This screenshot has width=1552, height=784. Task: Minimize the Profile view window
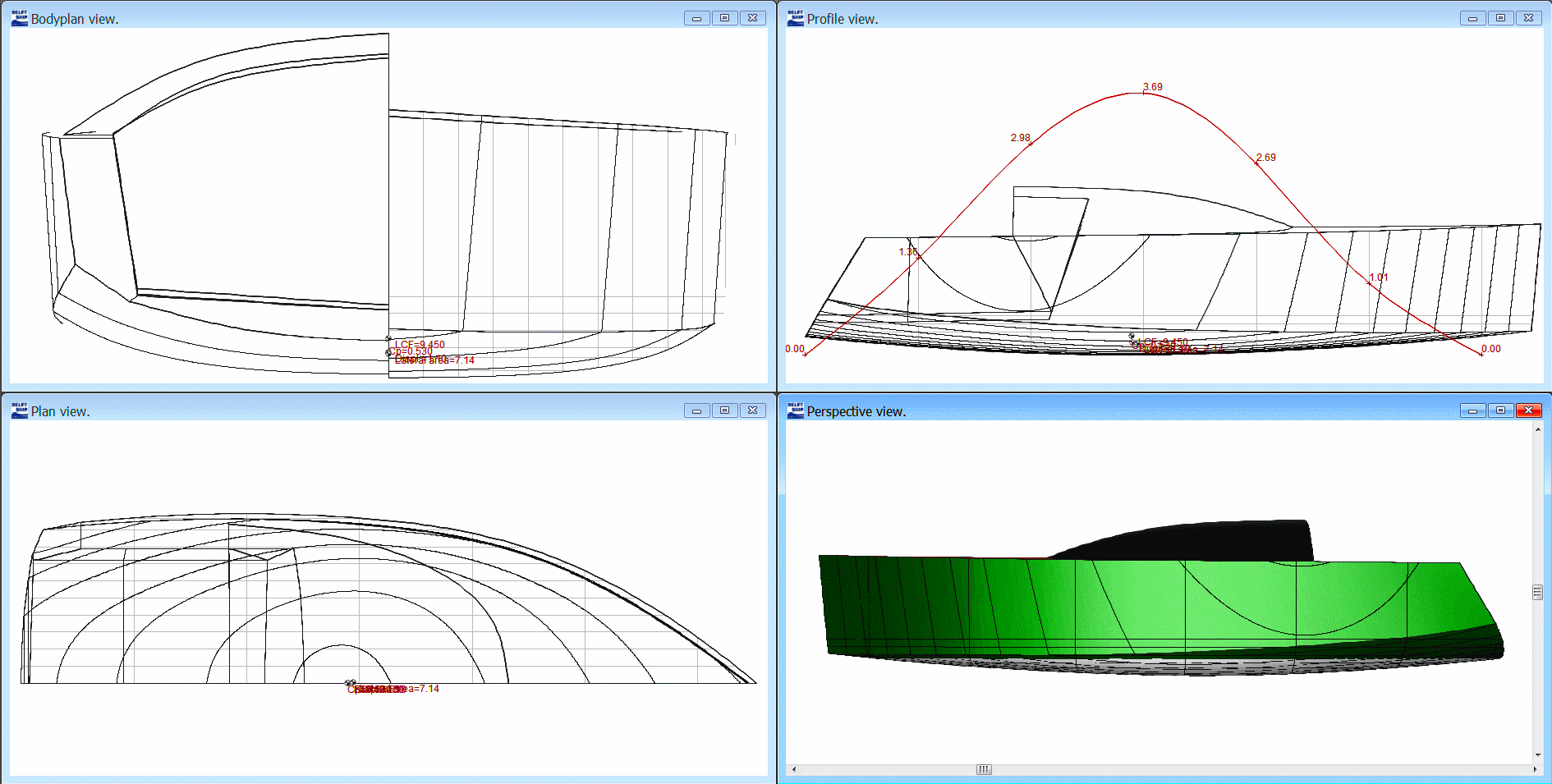click(x=1472, y=18)
